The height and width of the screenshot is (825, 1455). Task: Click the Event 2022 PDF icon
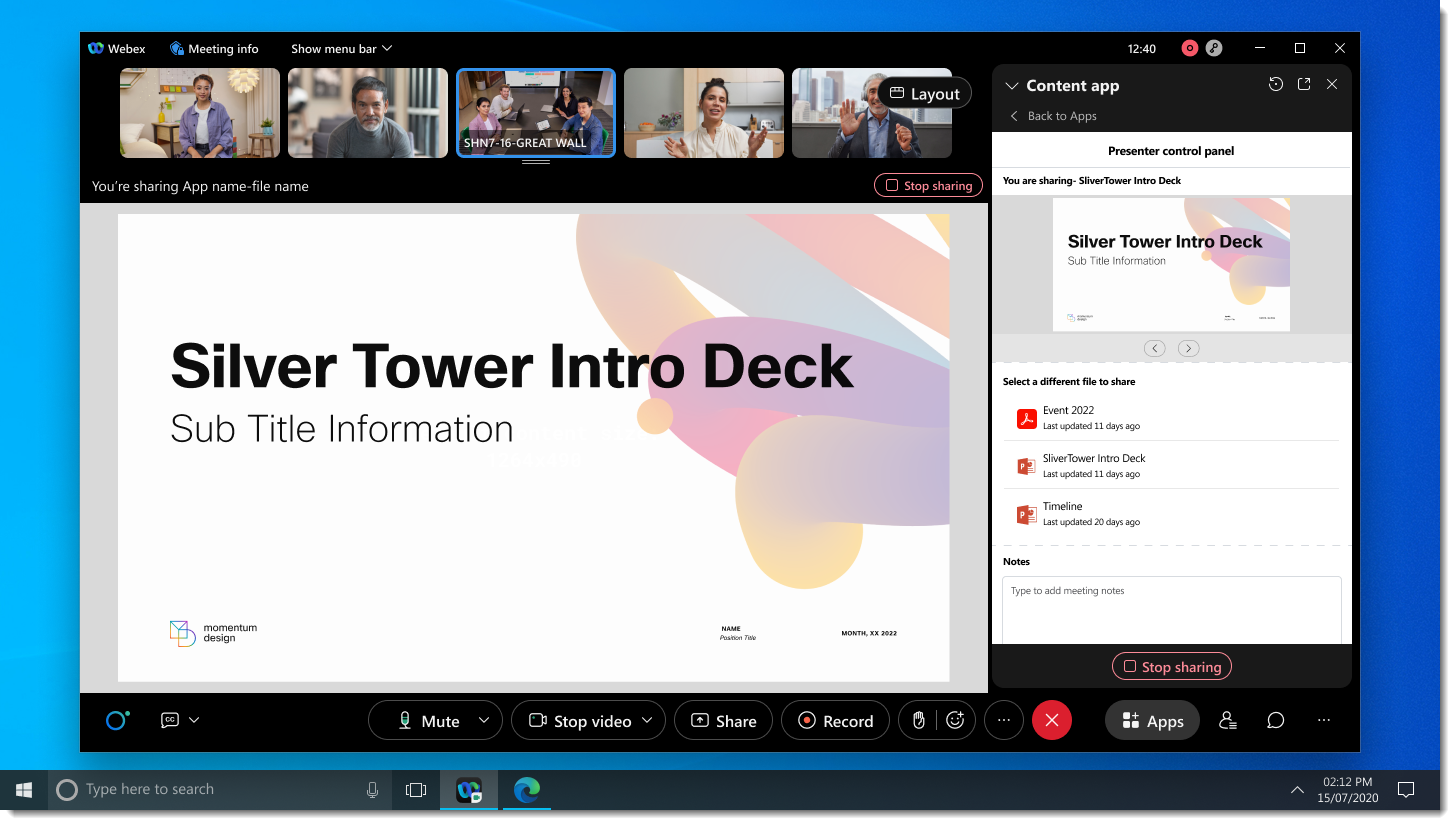coord(1026,419)
